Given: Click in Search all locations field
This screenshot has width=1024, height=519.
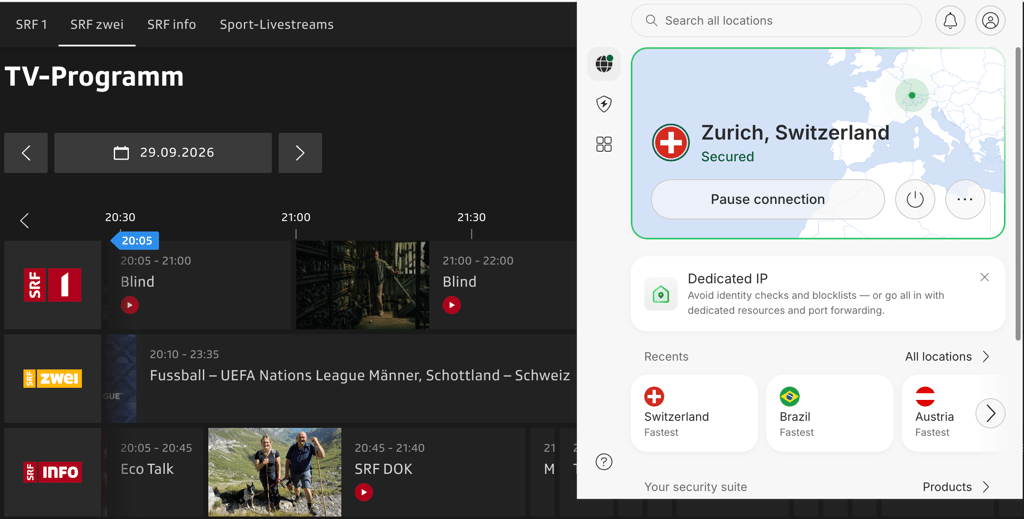Looking at the screenshot, I should point(776,21).
